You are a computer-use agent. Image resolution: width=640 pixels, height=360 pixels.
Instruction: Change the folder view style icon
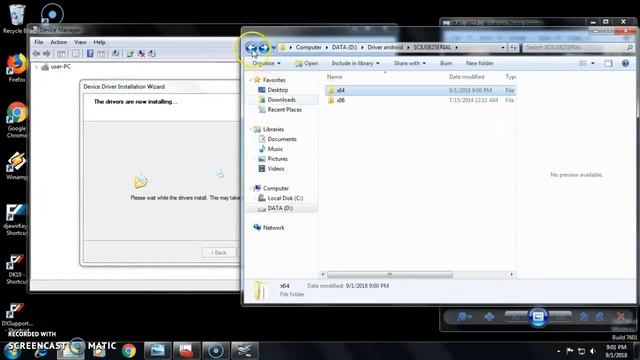click(582, 63)
